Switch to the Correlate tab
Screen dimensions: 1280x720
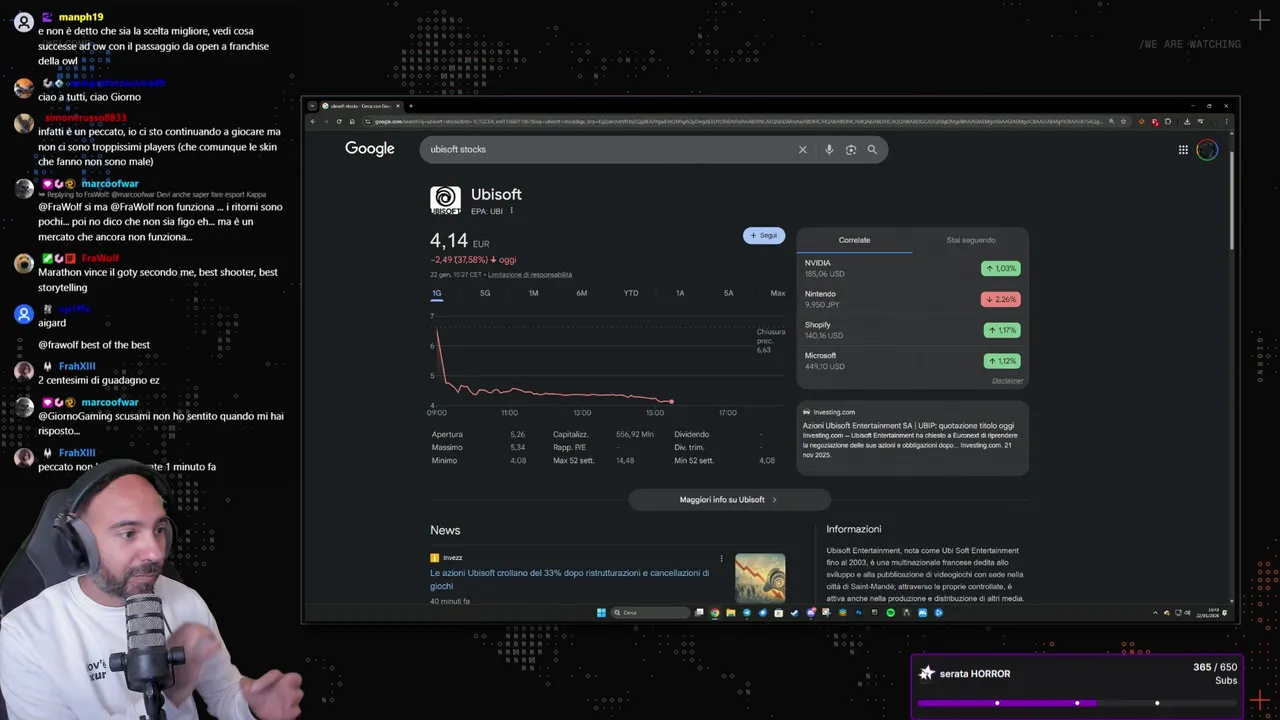pos(854,240)
